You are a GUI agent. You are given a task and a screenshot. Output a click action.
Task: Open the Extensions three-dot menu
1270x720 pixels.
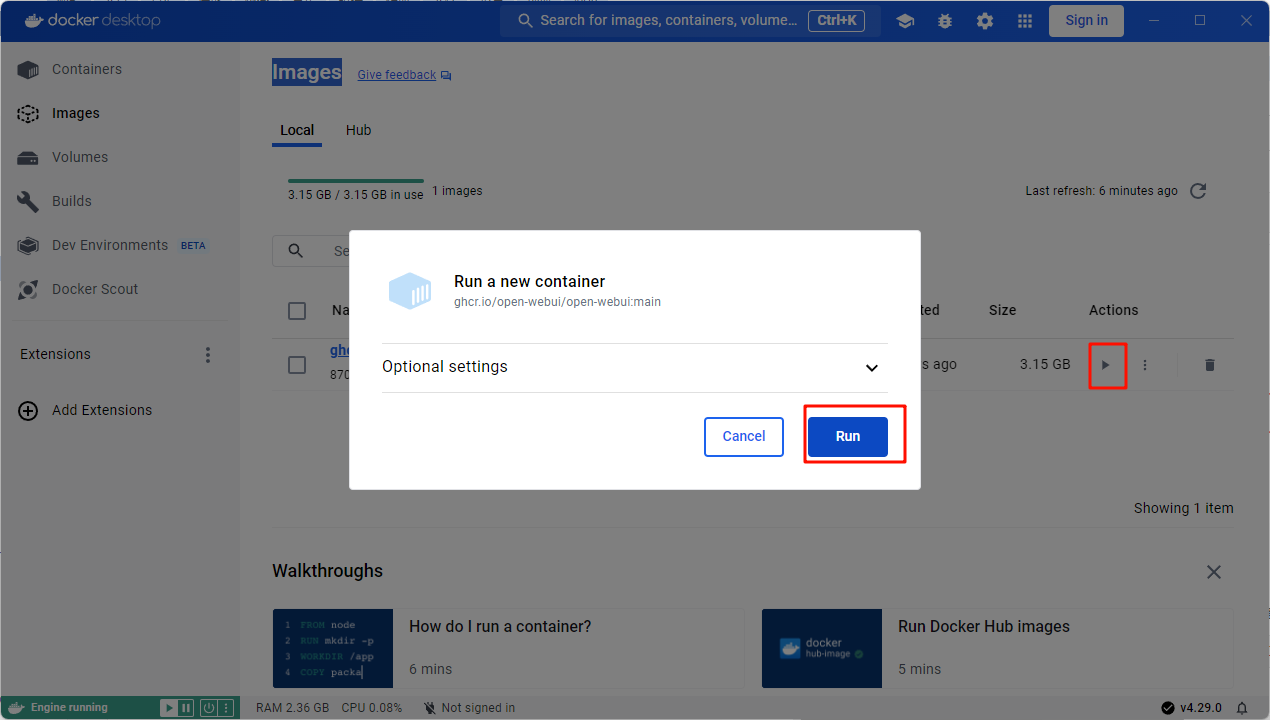click(x=208, y=355)
